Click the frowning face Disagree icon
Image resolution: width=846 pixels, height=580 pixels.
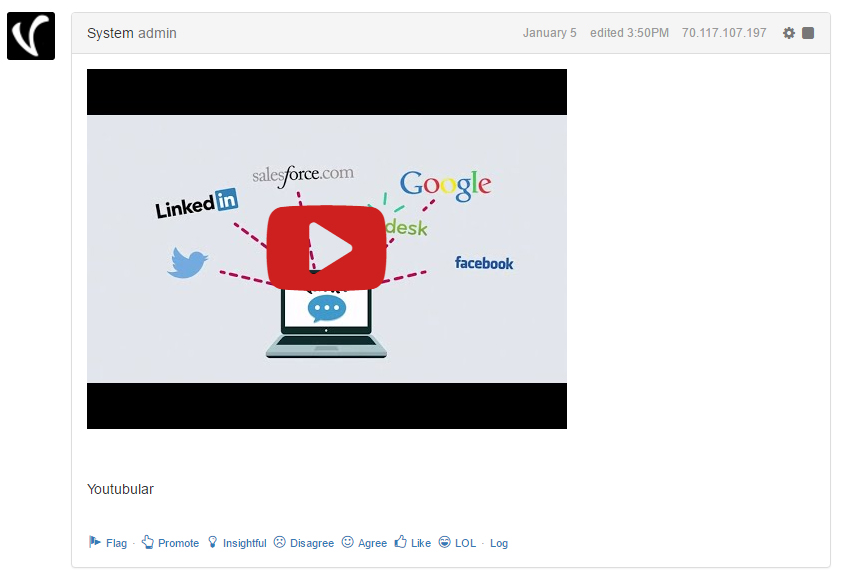(279, 542)
